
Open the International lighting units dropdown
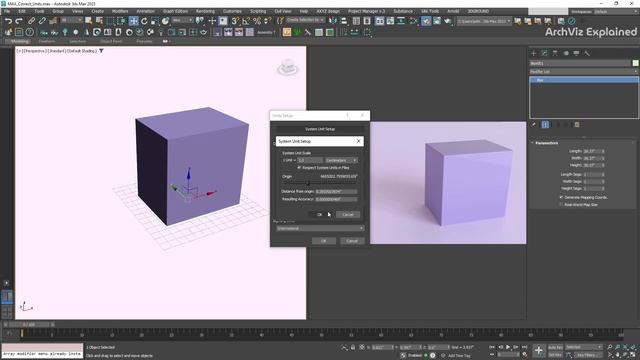click(x=320, y=229)
